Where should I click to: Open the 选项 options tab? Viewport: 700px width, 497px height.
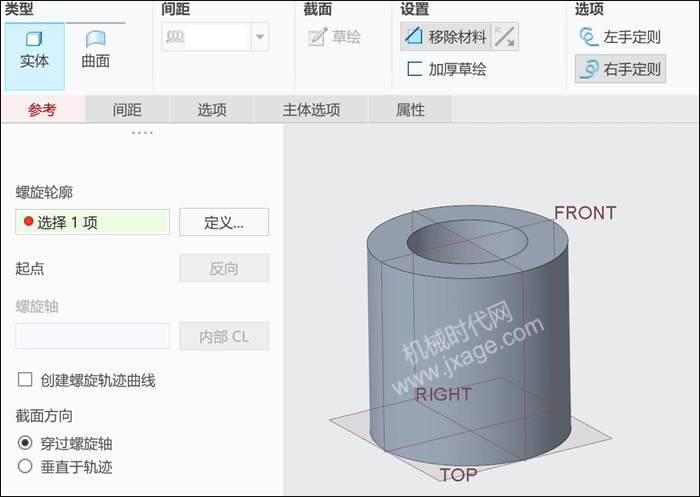coord(212,109)
